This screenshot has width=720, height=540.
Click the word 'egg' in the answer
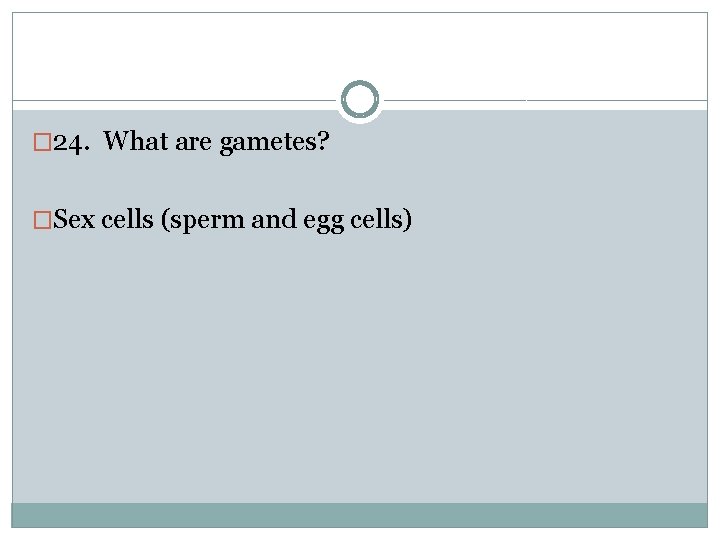click(323, 222)
